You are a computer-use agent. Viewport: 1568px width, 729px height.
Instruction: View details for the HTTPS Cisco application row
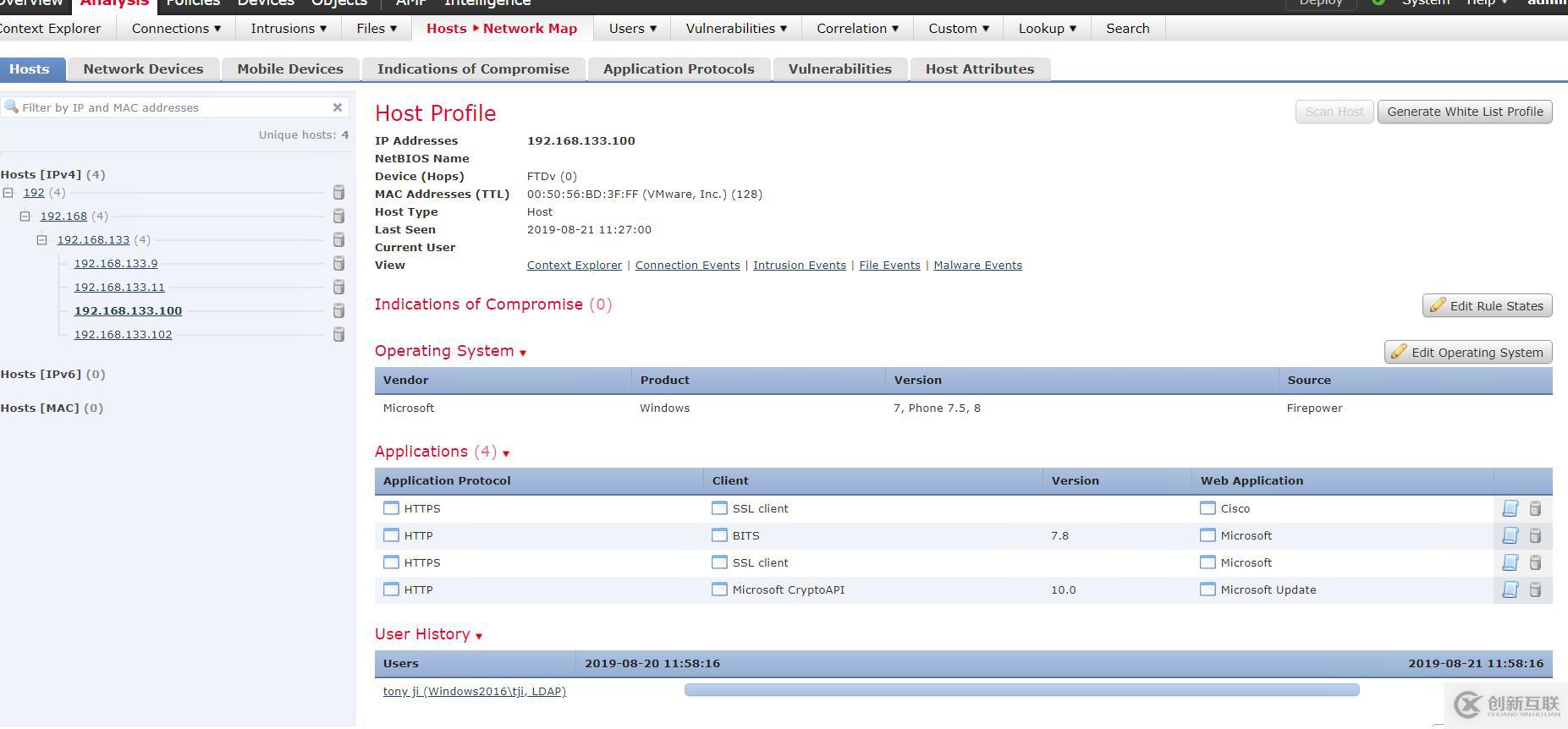[x=1510, y=508]
